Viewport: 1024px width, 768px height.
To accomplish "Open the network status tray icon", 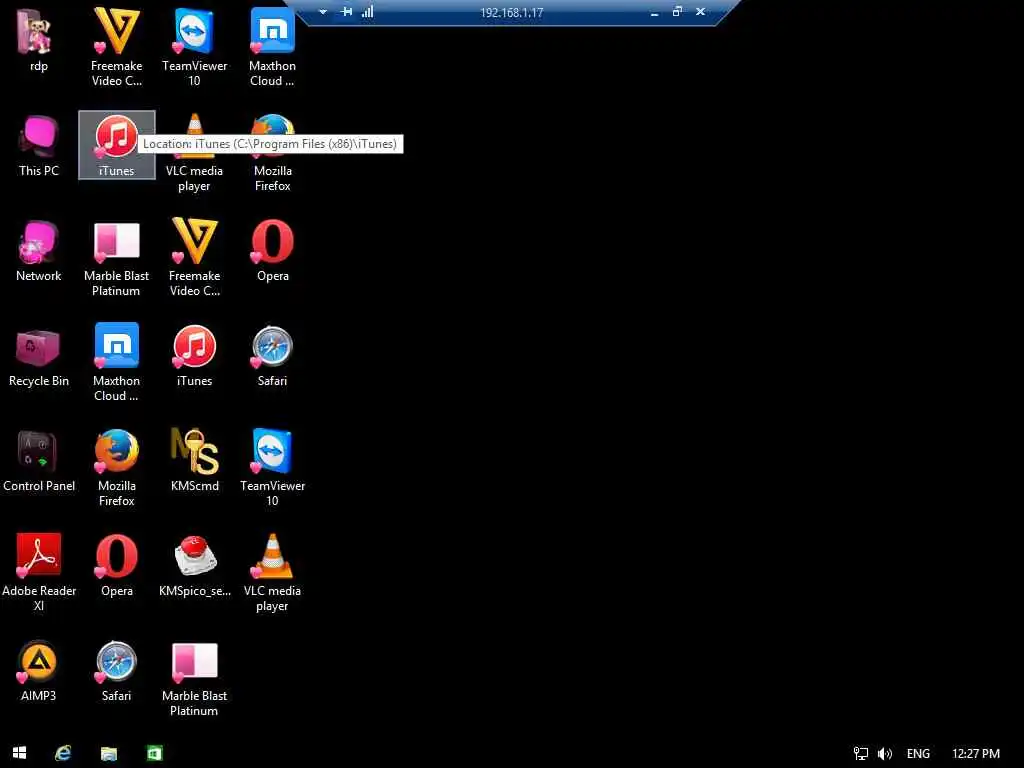I will 861,754.
